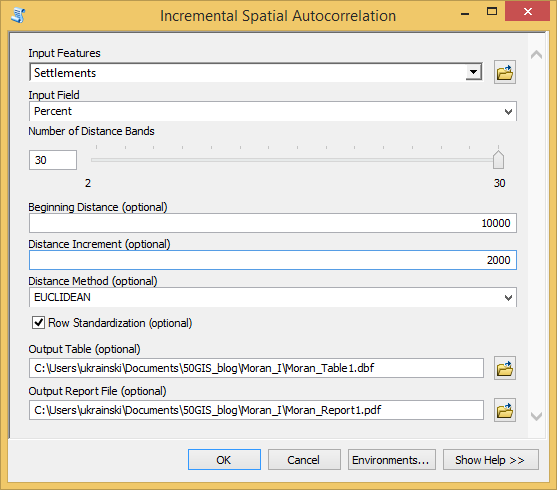
Task: Browse for Output Table folder icon
Action: (504, 368)
